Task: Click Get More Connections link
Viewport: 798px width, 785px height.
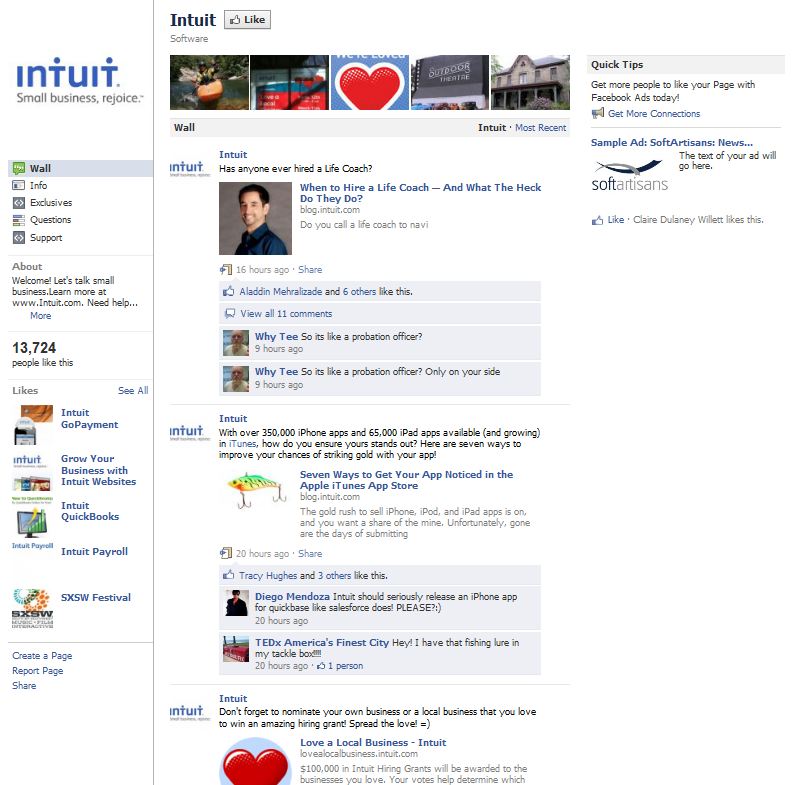Action: pyautogui.click(x=654, y=114)
